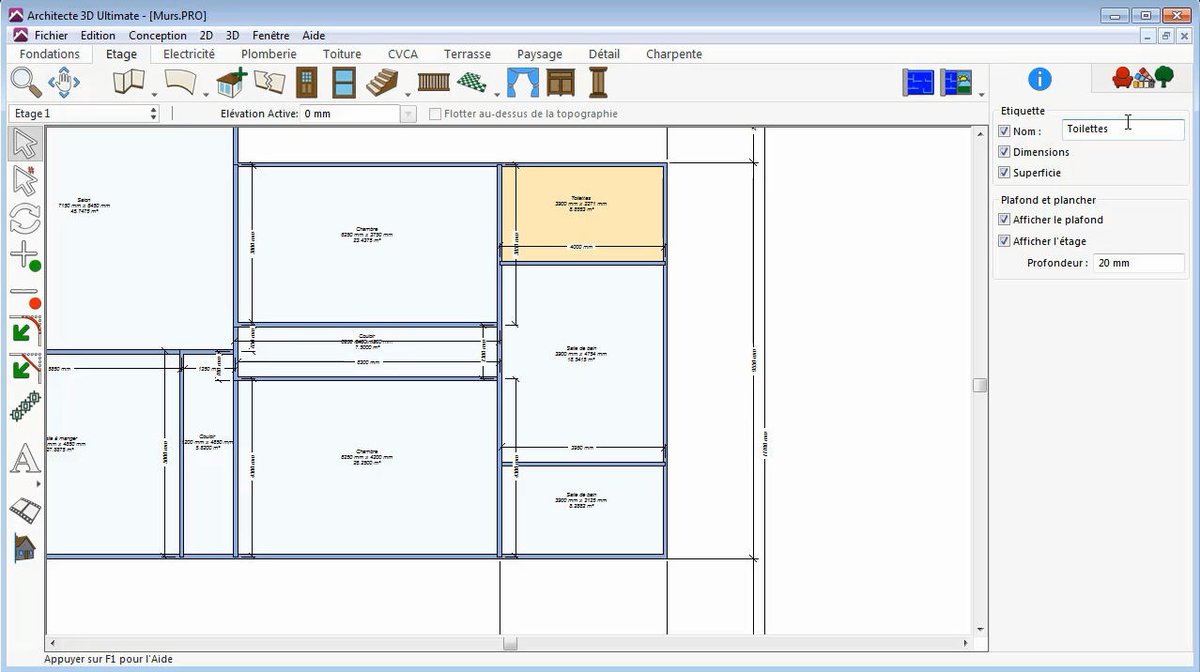
Task: Open the Conception menu
Action: pos(158,36)
